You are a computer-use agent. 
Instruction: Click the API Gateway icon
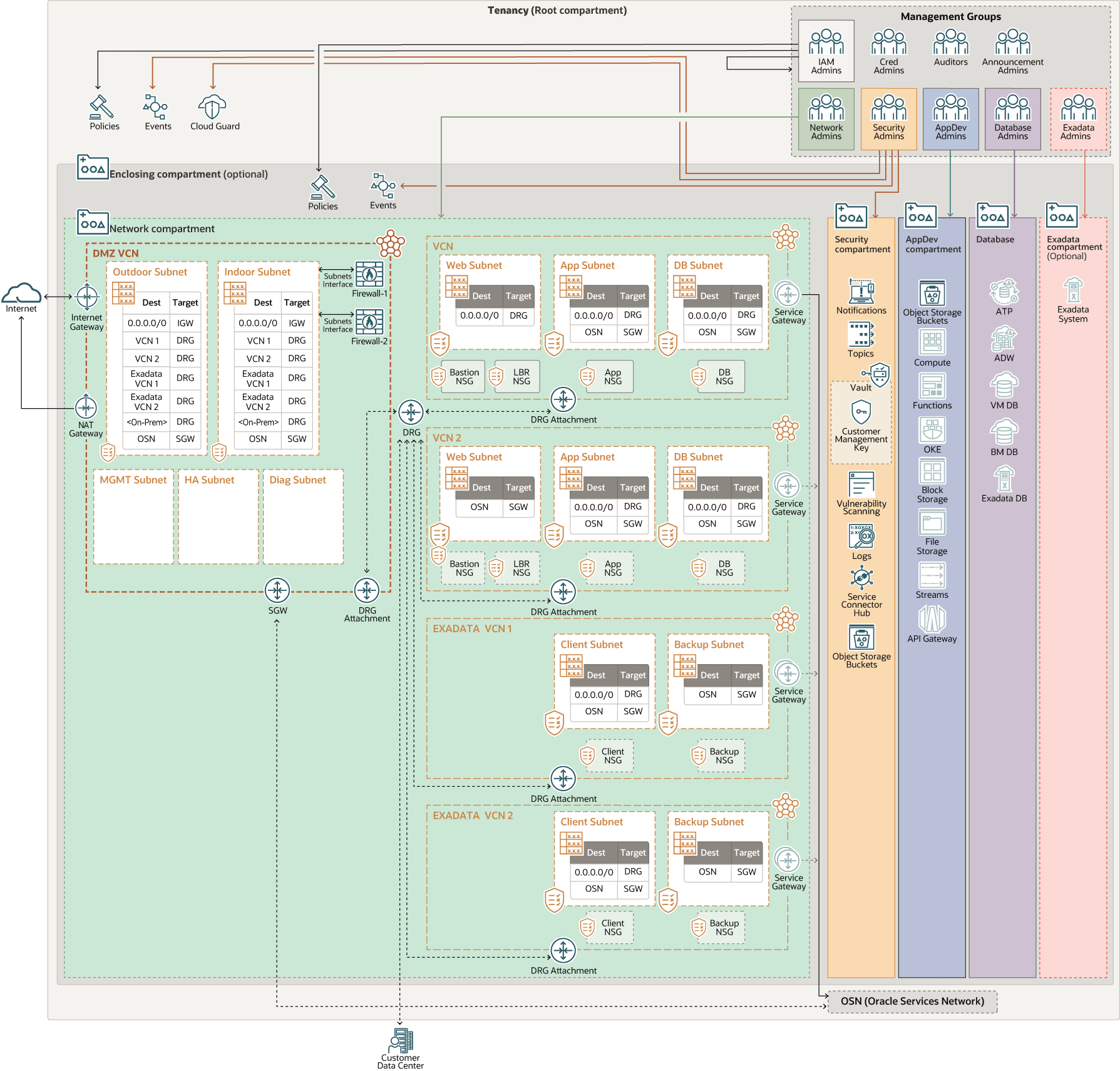coord(932,619)
